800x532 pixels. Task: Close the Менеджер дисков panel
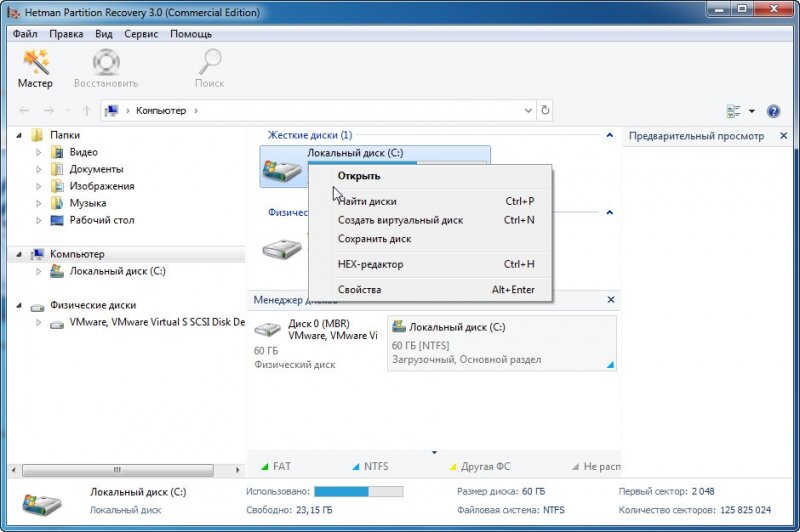pos(611,300)
